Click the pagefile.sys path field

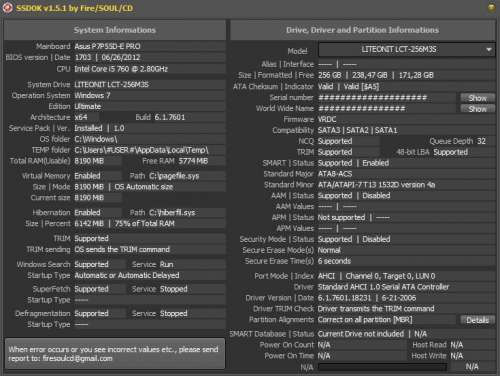point(187,176)
